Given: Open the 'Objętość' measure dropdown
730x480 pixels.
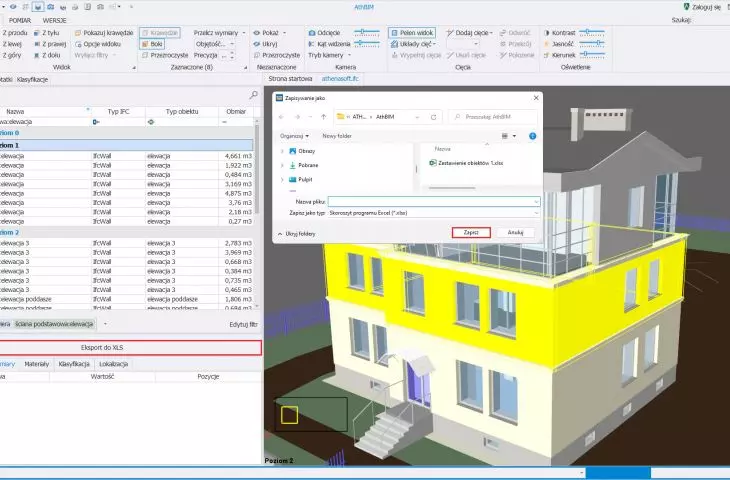Looking at the screenshot, I should click(214, 44).
